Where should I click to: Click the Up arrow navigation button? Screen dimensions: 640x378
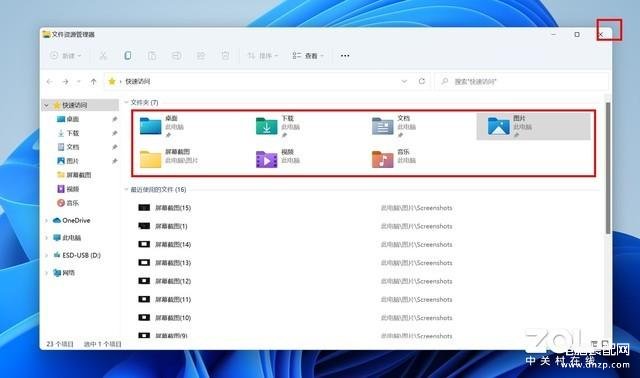coord(93,82)
